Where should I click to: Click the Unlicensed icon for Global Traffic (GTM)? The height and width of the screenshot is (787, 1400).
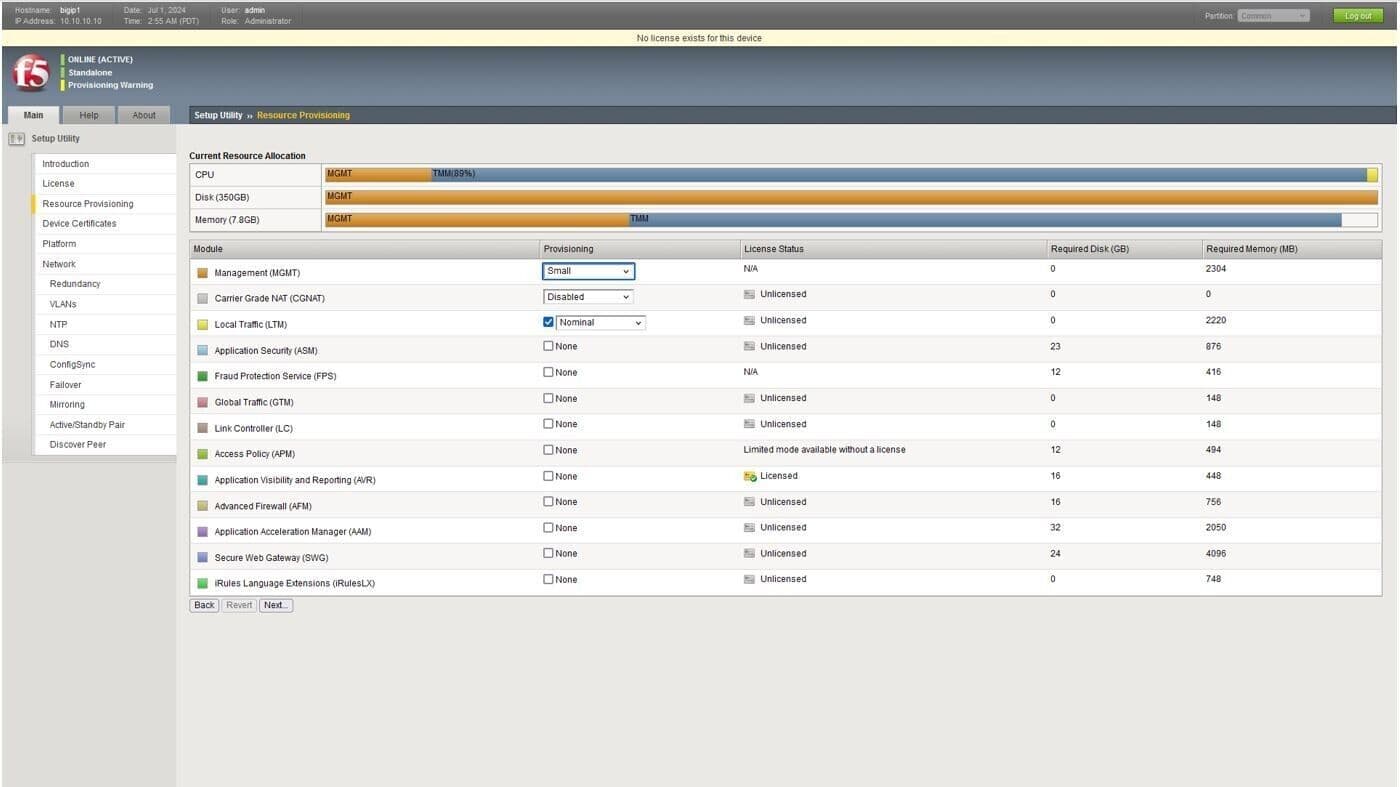[x=750, y=398]
